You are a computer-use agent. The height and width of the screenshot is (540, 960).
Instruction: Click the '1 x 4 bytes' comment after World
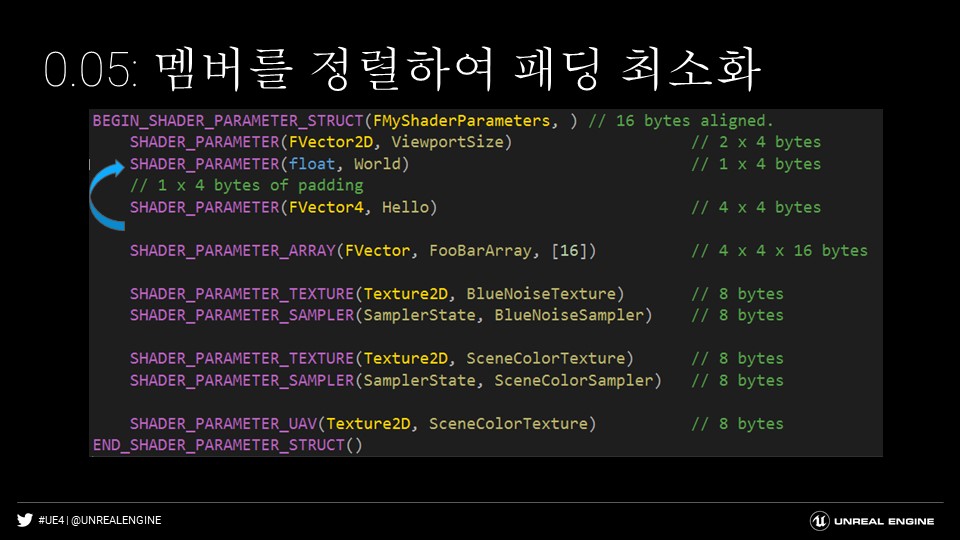pos(756,164)
